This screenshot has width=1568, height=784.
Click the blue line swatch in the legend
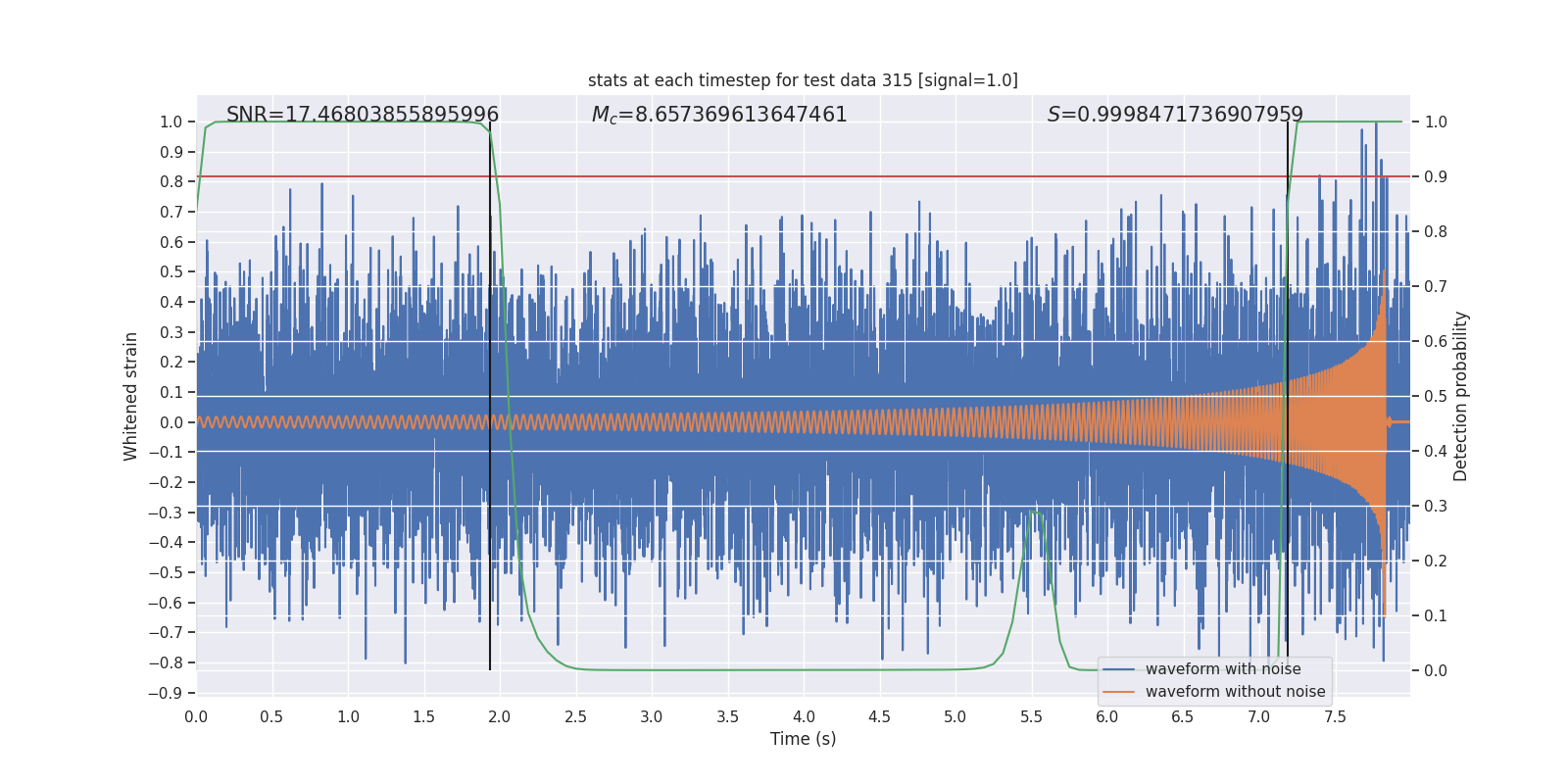point(1118,669)
